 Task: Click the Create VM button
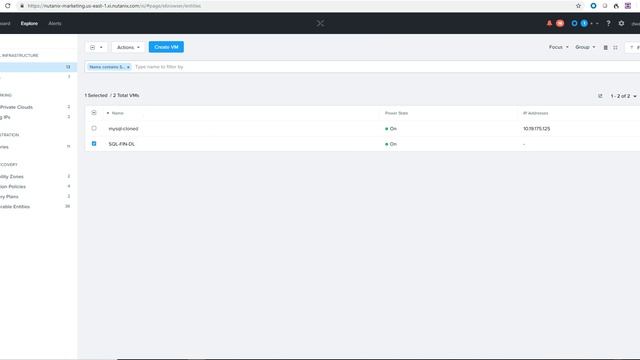[x=166, y=47]
